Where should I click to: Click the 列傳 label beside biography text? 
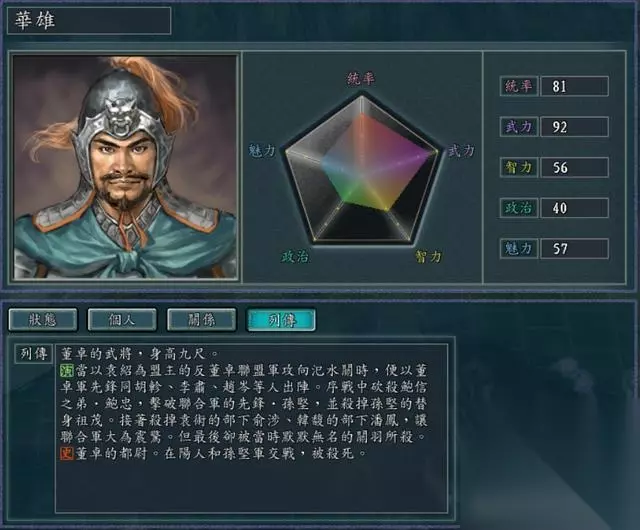click(x=33, y=354)
